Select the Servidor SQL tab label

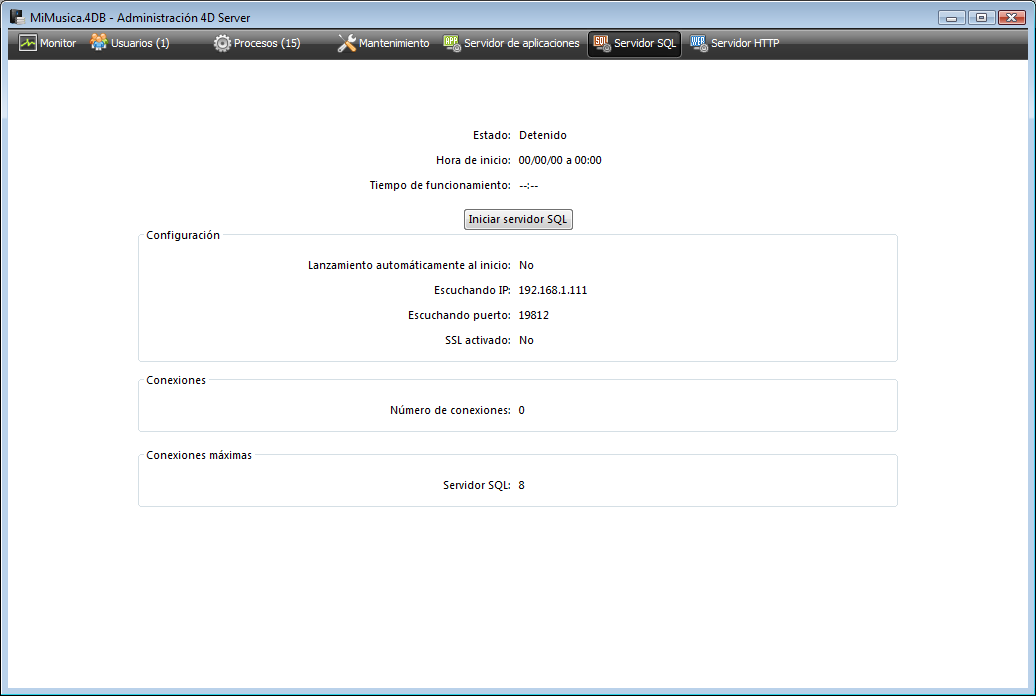[645, 43]
